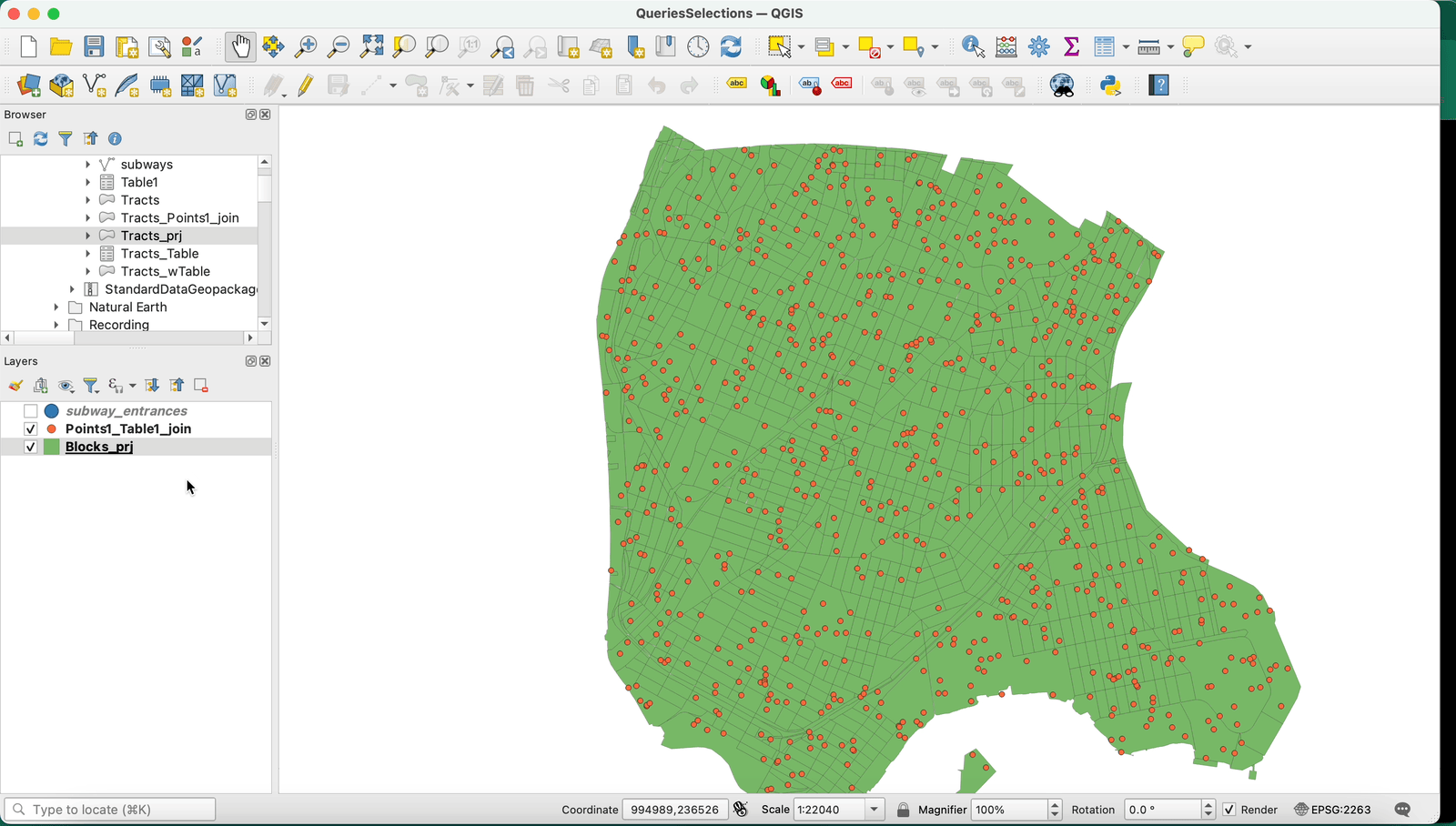Open the Scale dropdown list
This screenshot has height=826, width=1456.
(x=875, y=810)
